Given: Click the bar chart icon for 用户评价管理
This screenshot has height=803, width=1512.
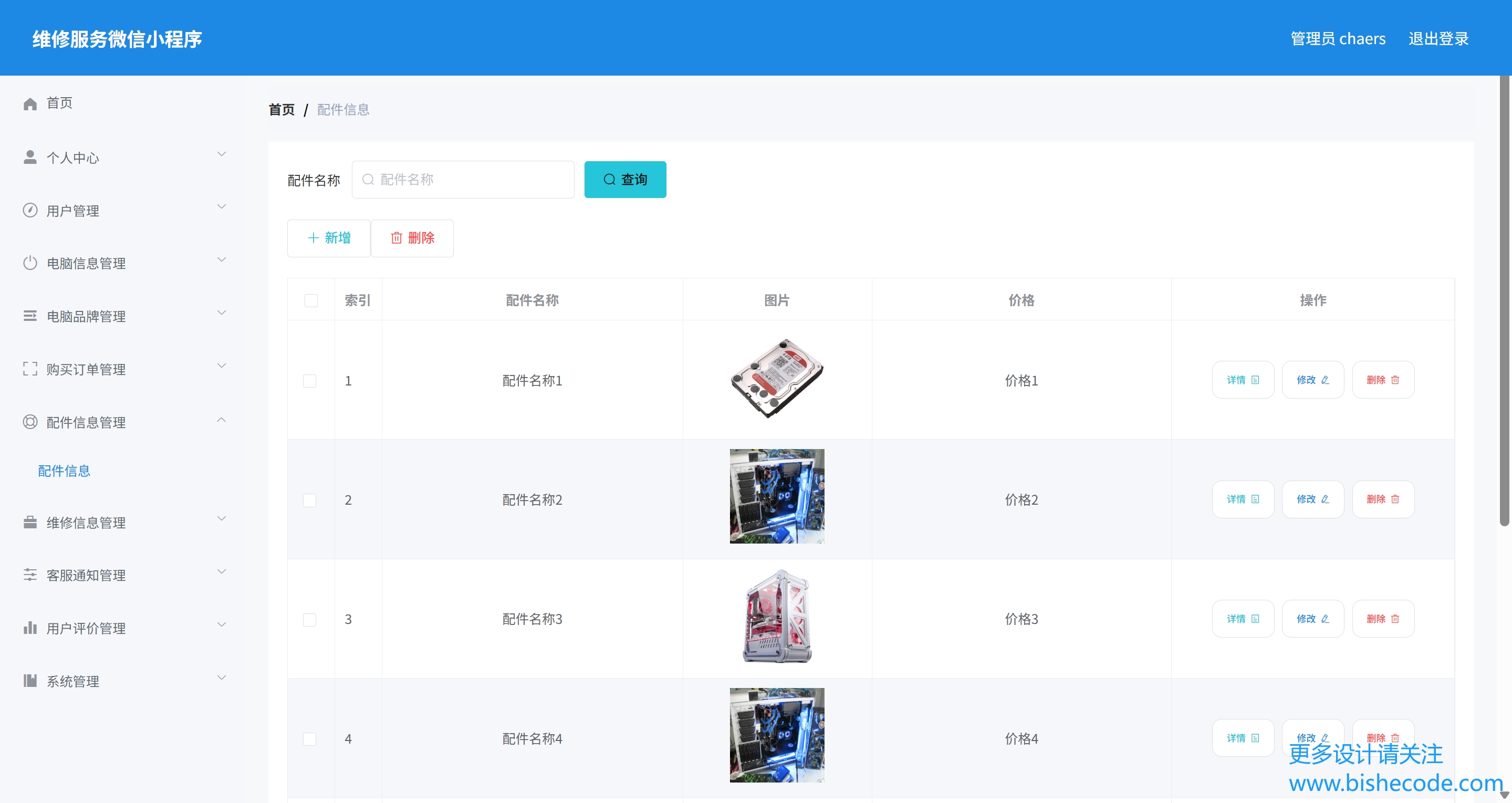Looking at the screenshot, I should click(x=30, y=628).
